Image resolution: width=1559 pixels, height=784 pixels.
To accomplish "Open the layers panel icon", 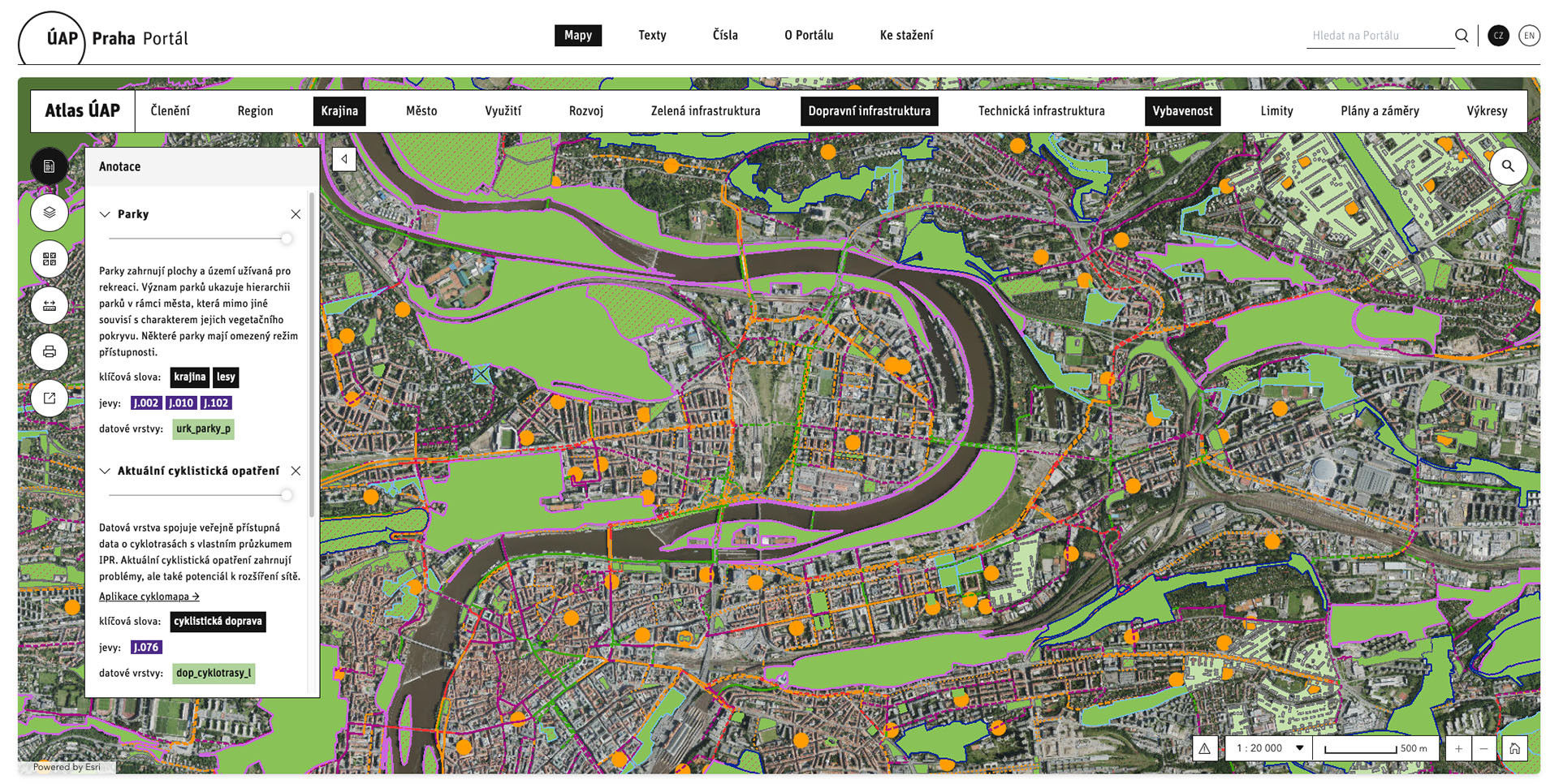I will tap(50, 213).
